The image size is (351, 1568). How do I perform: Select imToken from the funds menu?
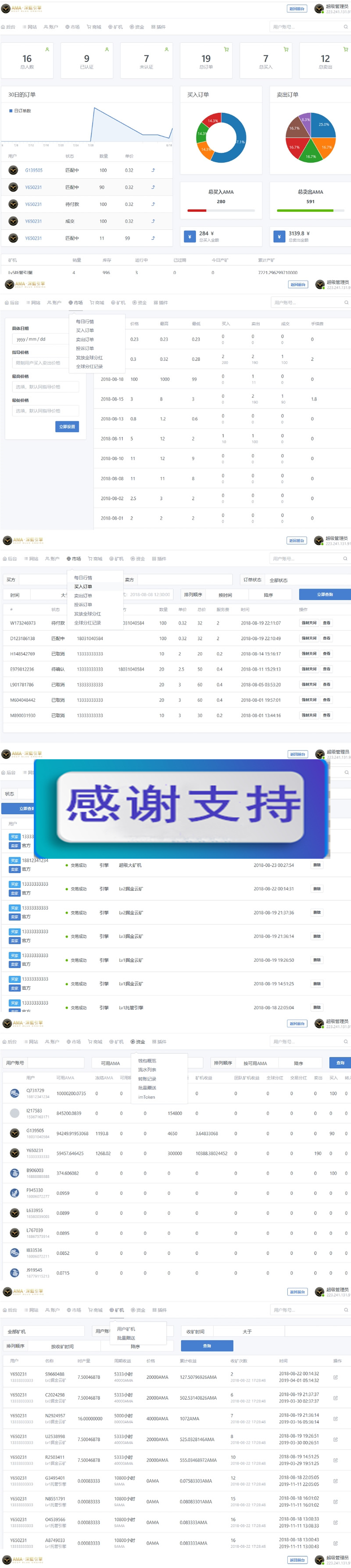pos(147,1097)
